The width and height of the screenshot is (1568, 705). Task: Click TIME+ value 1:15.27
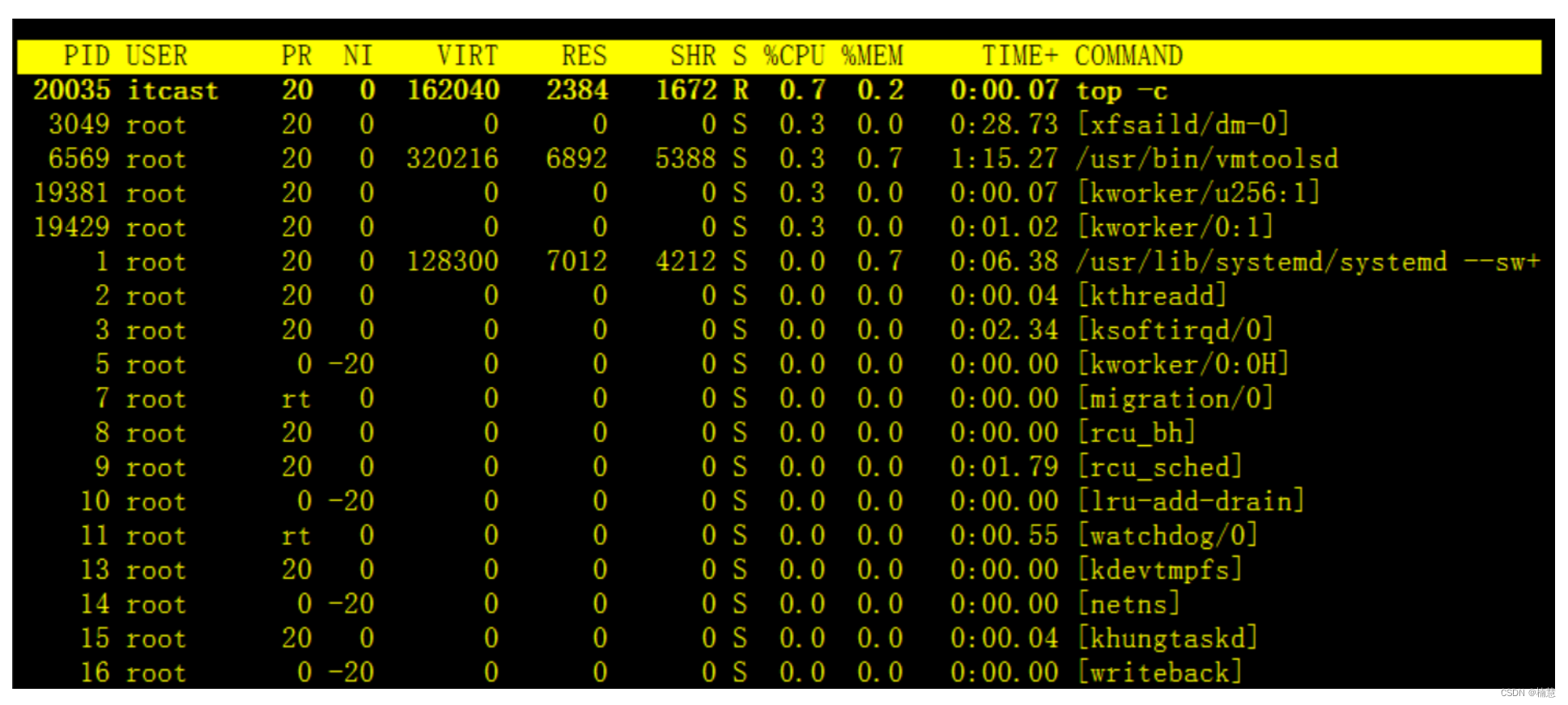pyautogui.click(x=1005, y=159)
